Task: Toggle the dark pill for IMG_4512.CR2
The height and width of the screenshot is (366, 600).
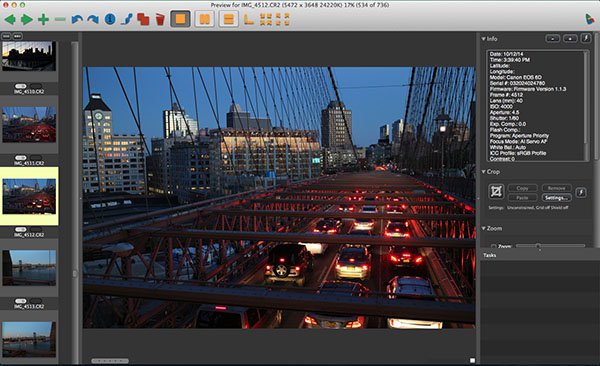Action: 36,229
